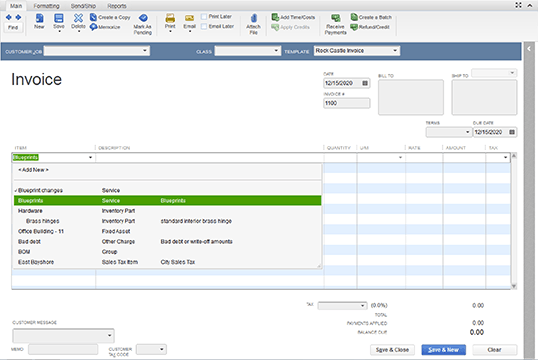Expand the Terms dropdown

click(467, 132)
